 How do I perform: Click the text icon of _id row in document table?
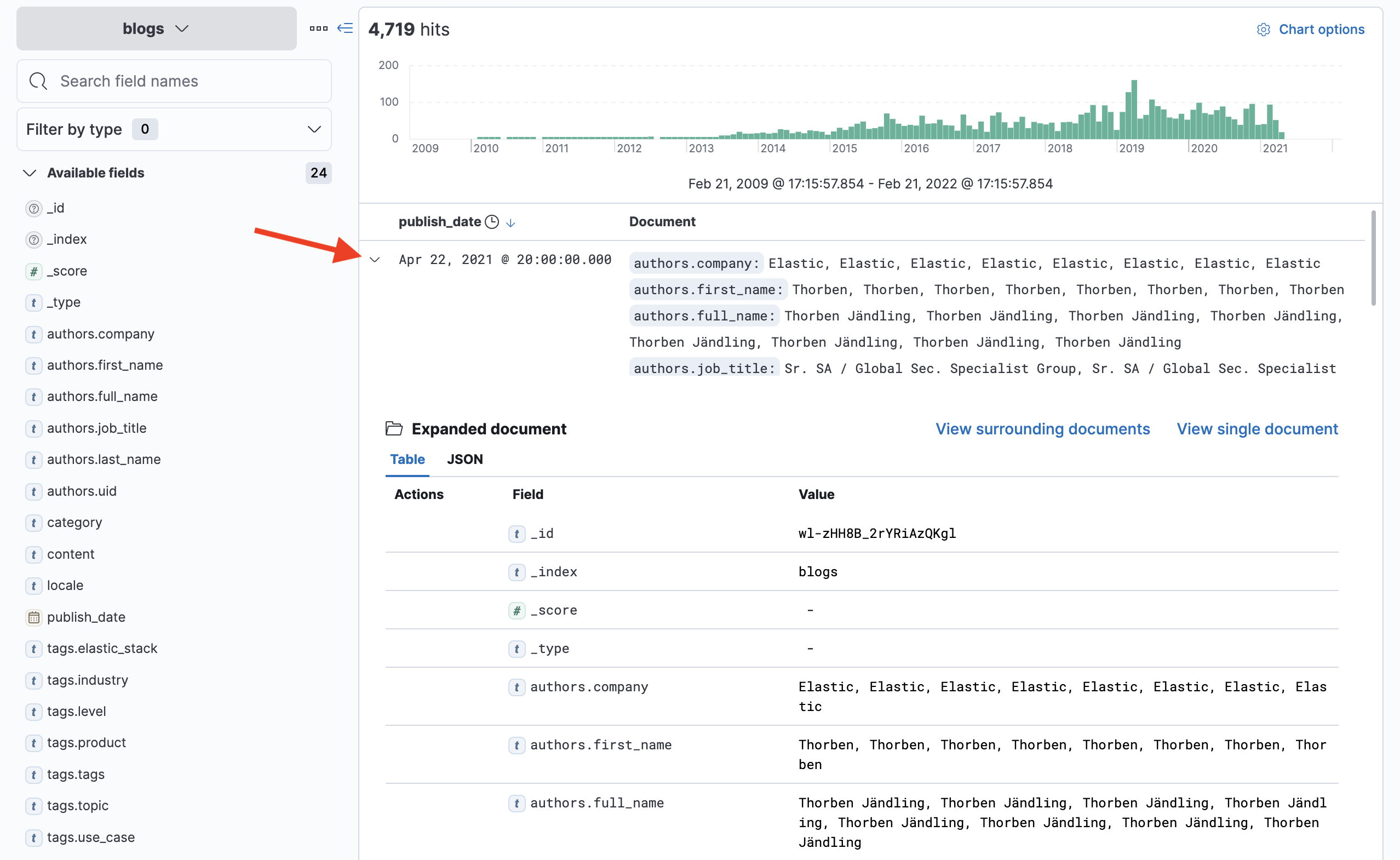click(x=517, y=534)
